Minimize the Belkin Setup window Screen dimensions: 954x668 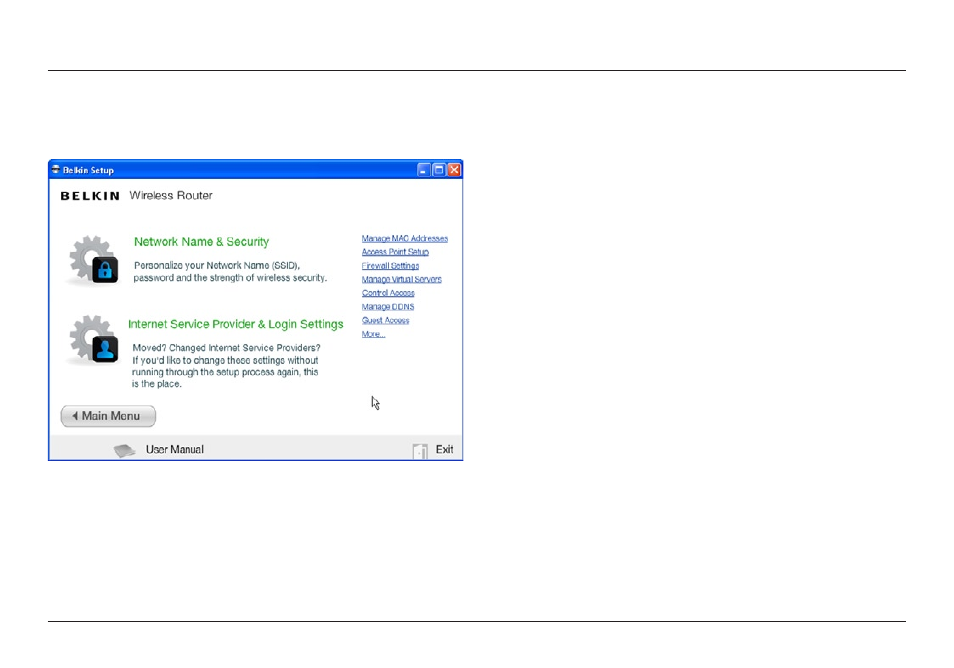(x=423, y=170)
